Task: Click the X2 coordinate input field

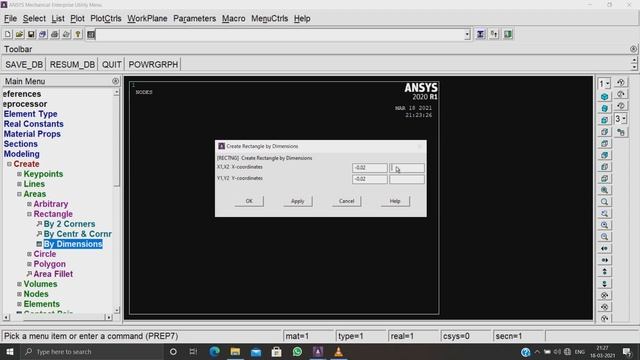Action: (x=407, y=168)
